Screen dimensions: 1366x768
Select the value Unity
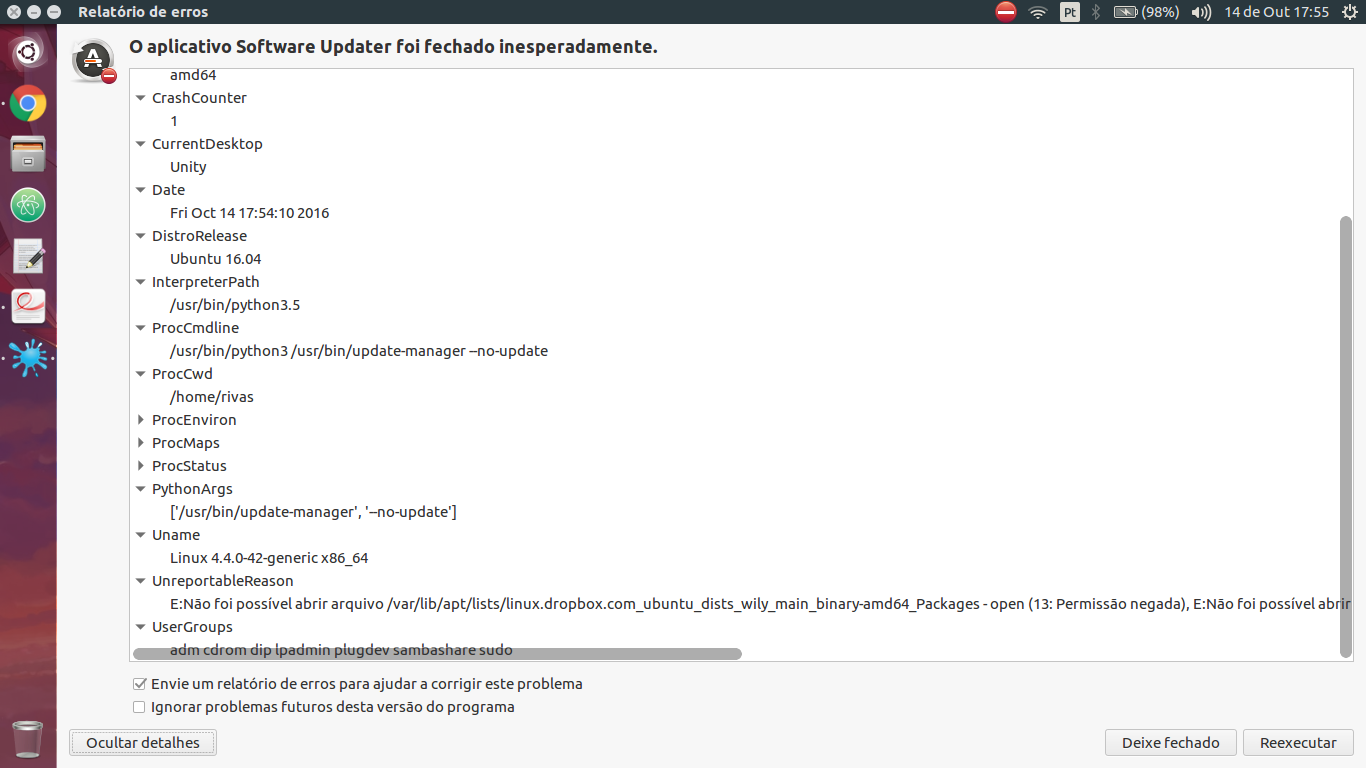[x=188, y=167]
